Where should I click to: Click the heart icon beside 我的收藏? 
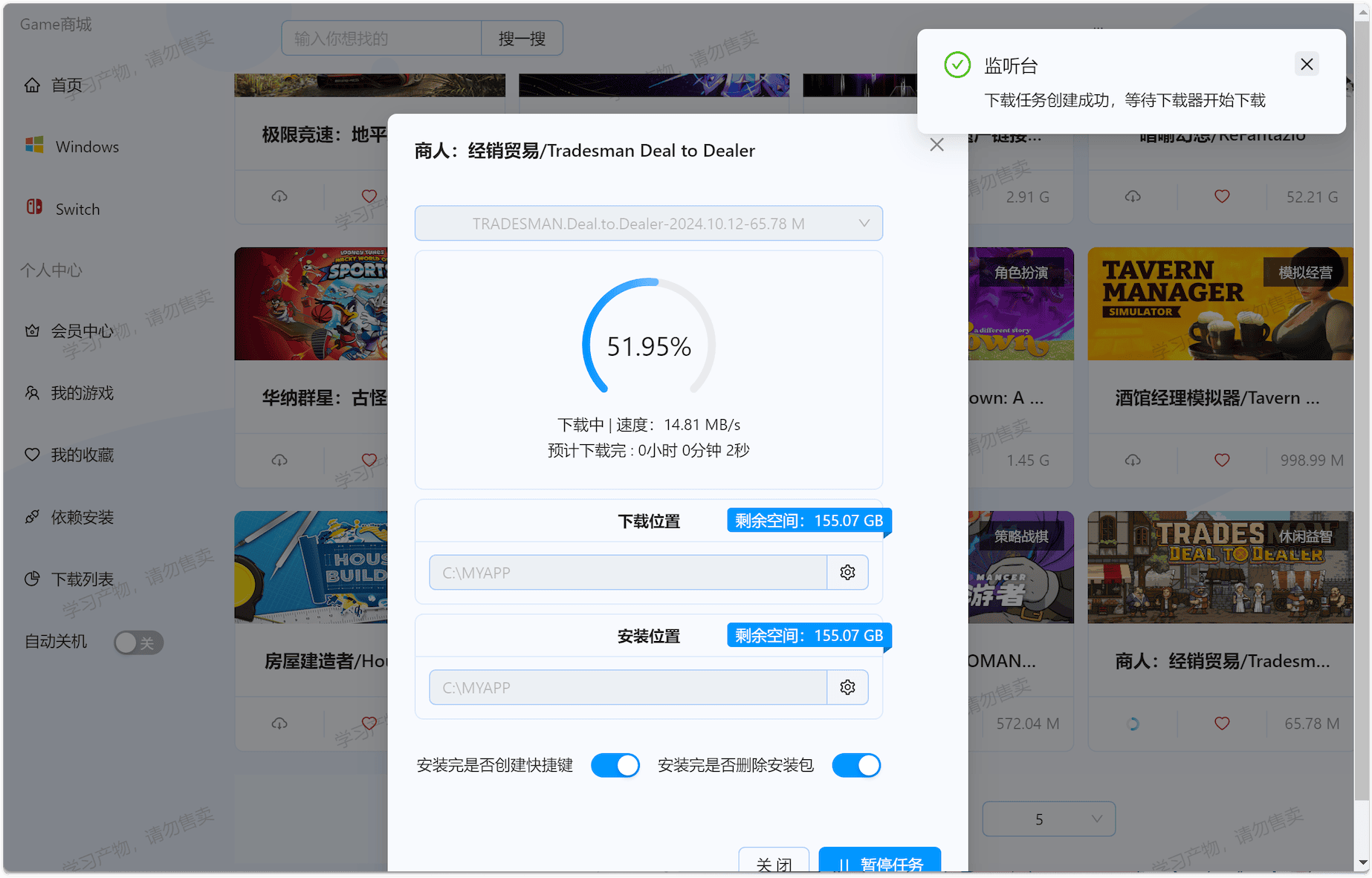point(32,455)
